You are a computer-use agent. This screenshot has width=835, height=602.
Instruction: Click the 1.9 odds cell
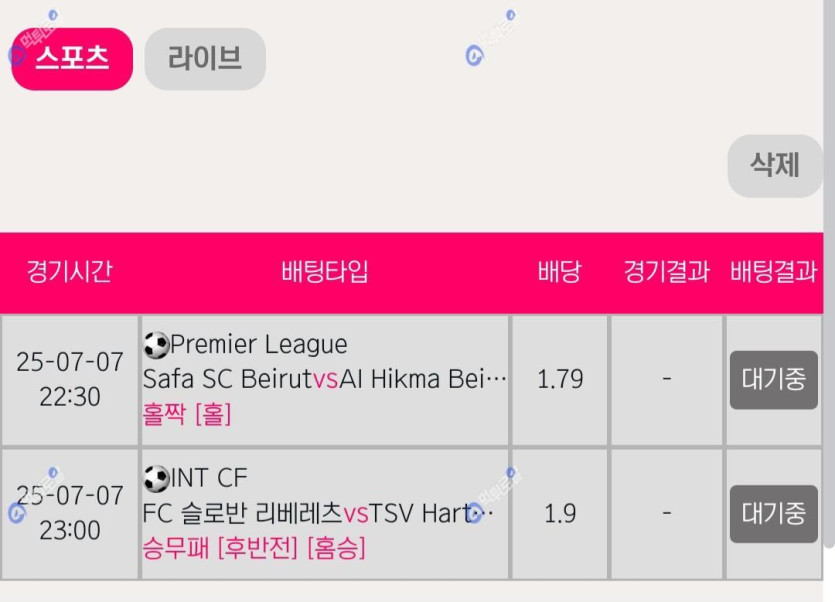560,514
